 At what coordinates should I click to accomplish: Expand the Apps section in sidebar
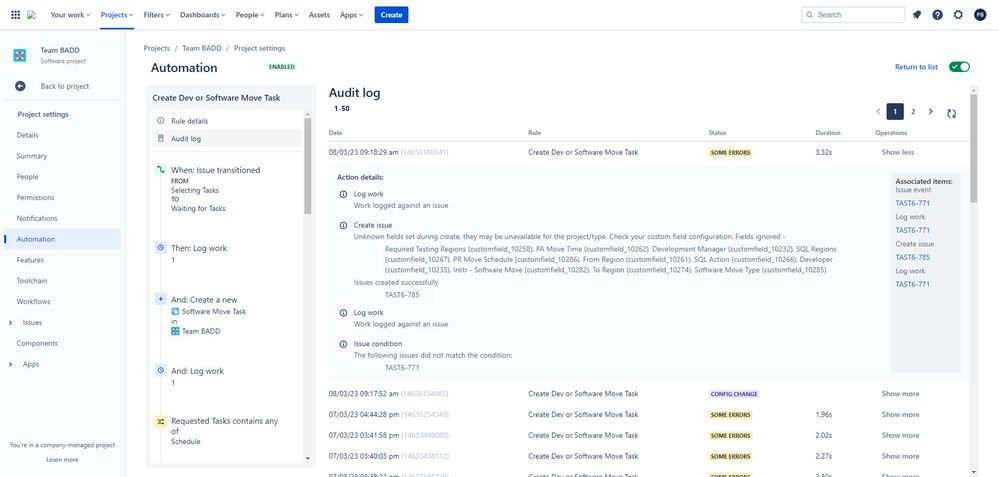(x=11, y=364)
